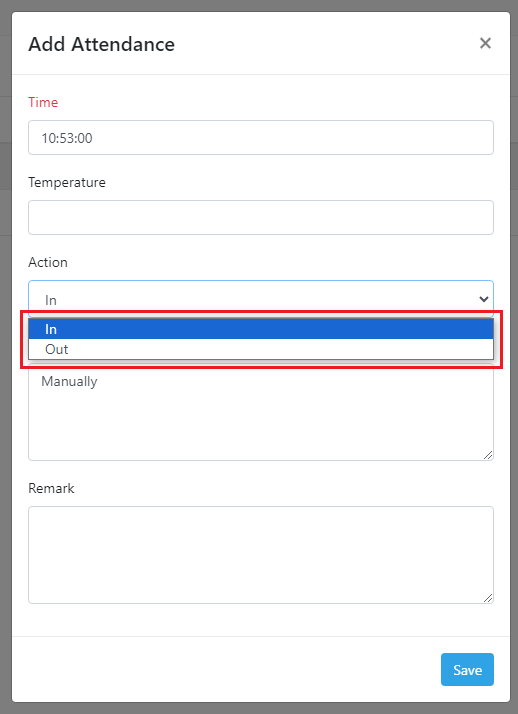Screen dimensions: 518x714
Task: Save the attendance record
Action: tap(467, 669)
